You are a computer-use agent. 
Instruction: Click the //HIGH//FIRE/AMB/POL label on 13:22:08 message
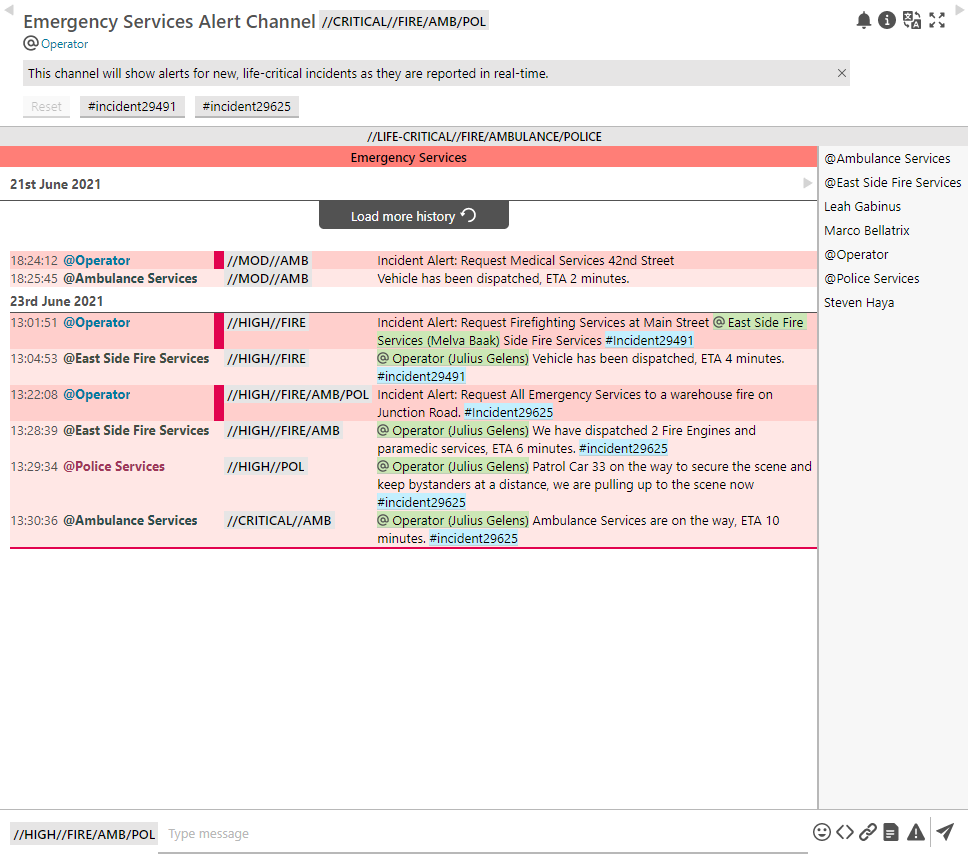298,394
